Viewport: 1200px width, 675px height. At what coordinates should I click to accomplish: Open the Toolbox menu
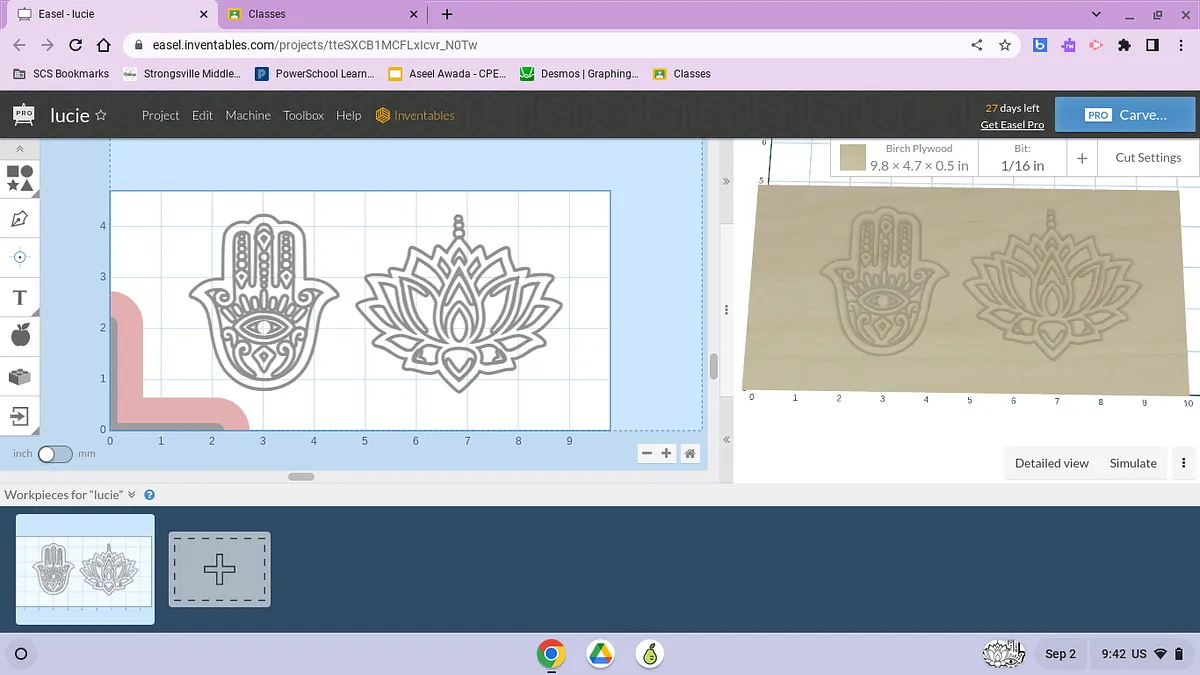pos(303,116)
